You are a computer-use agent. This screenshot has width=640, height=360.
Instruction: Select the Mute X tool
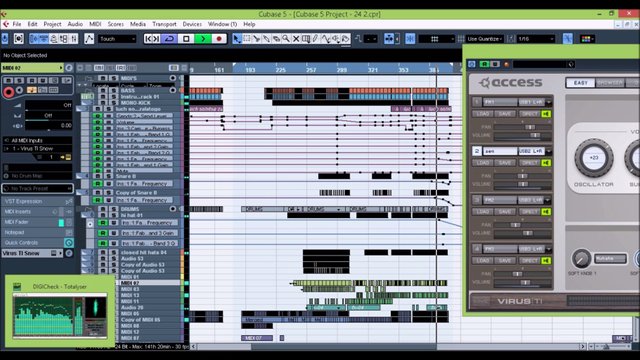296,39
